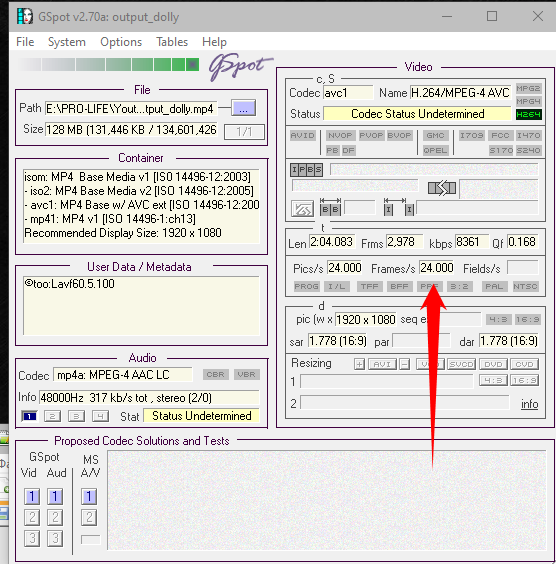This screenshot has height=564, width=556.
Task: Open the Tables menu
Action: pos(172,42)
